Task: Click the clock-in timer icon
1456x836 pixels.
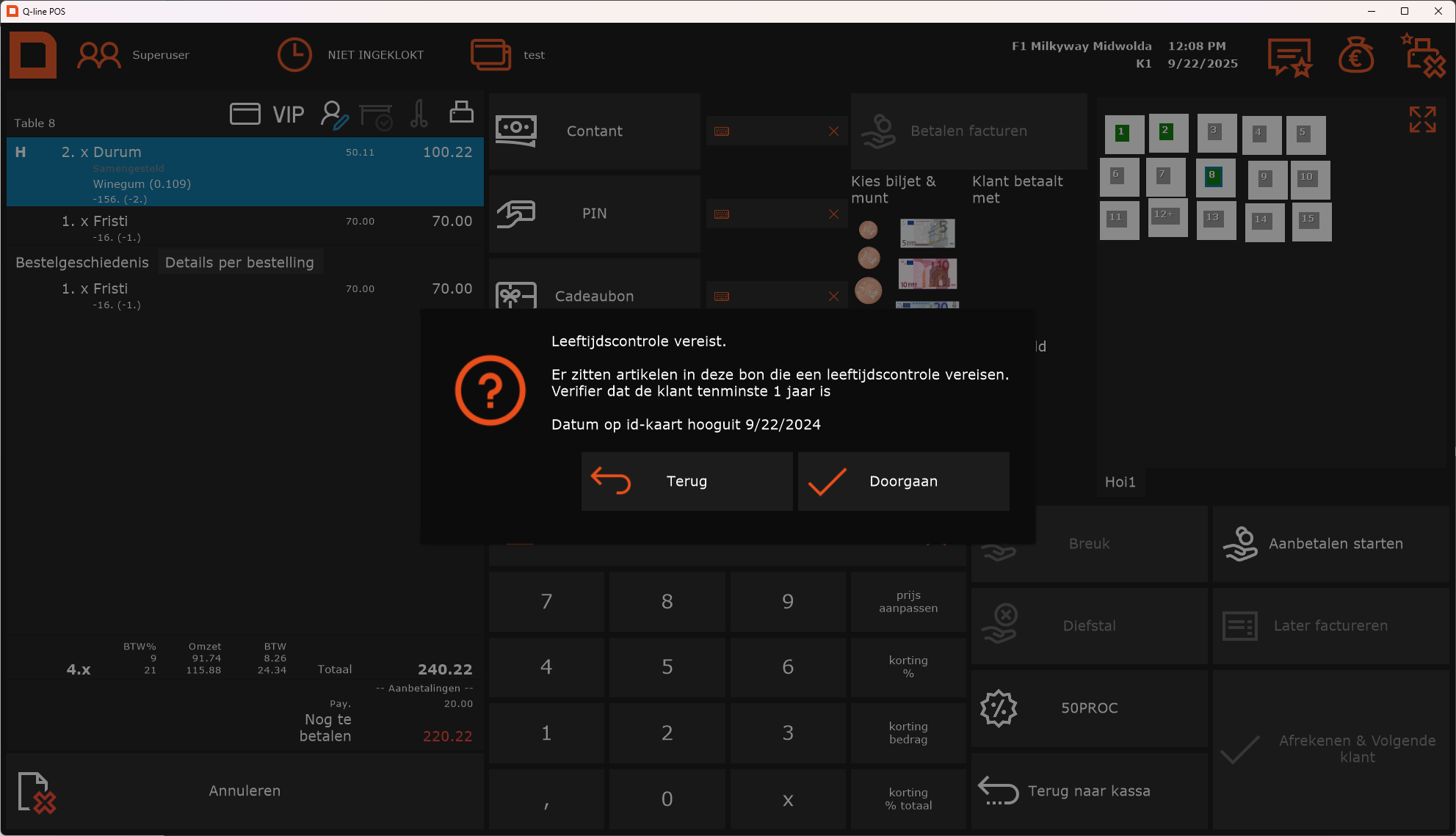Action: (x=294, y=55)
